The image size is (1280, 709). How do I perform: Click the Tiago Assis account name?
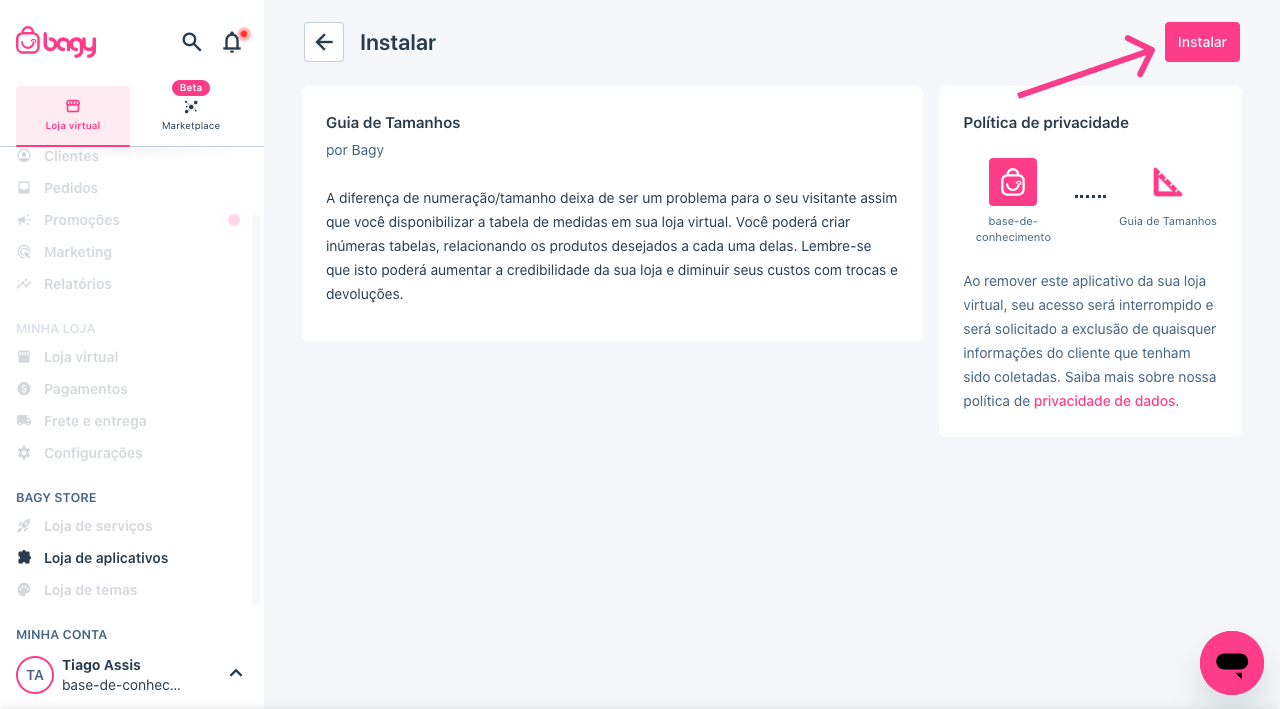(x=101, y=665)
